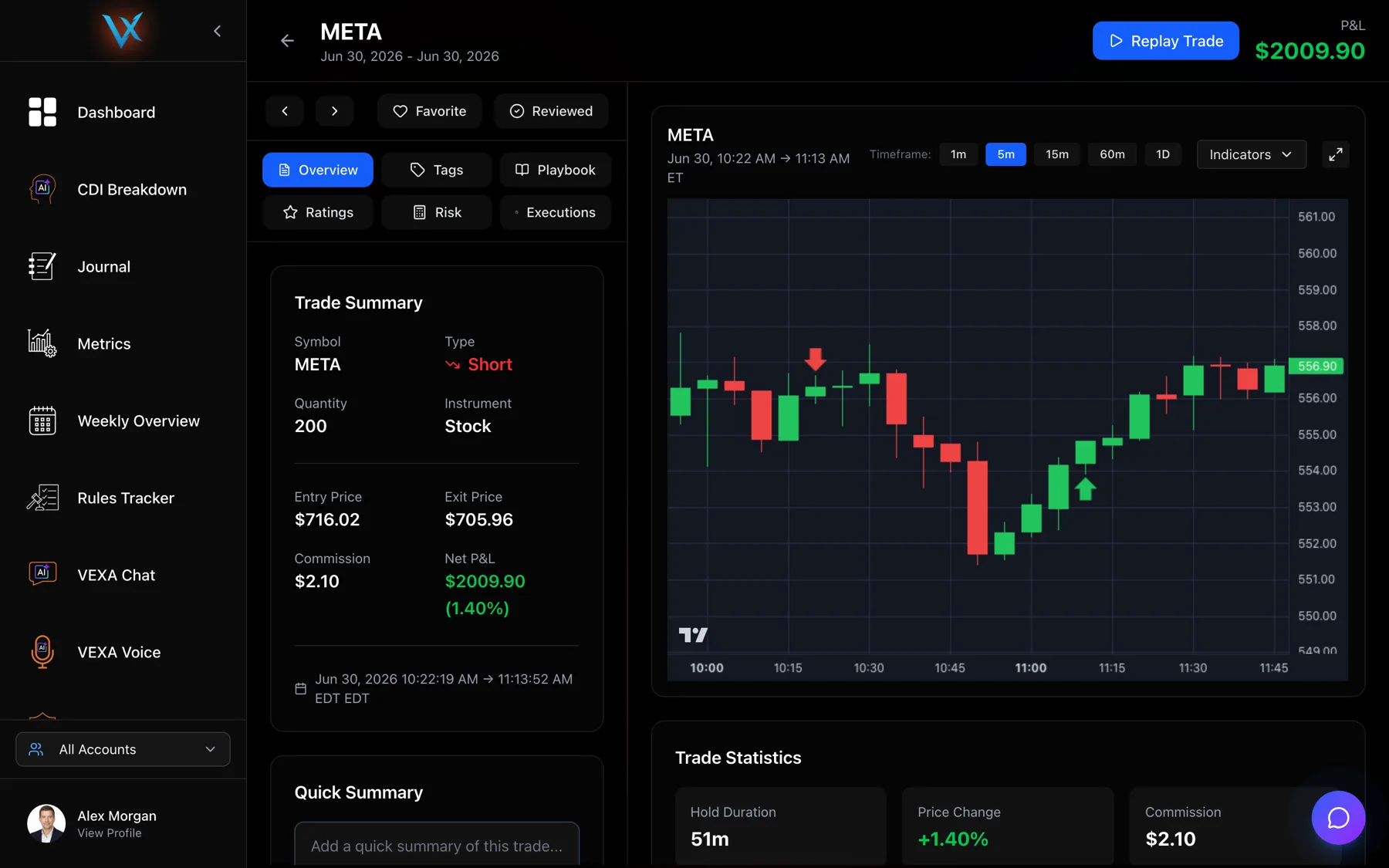Switch to the Overview tab

point(318,170)
